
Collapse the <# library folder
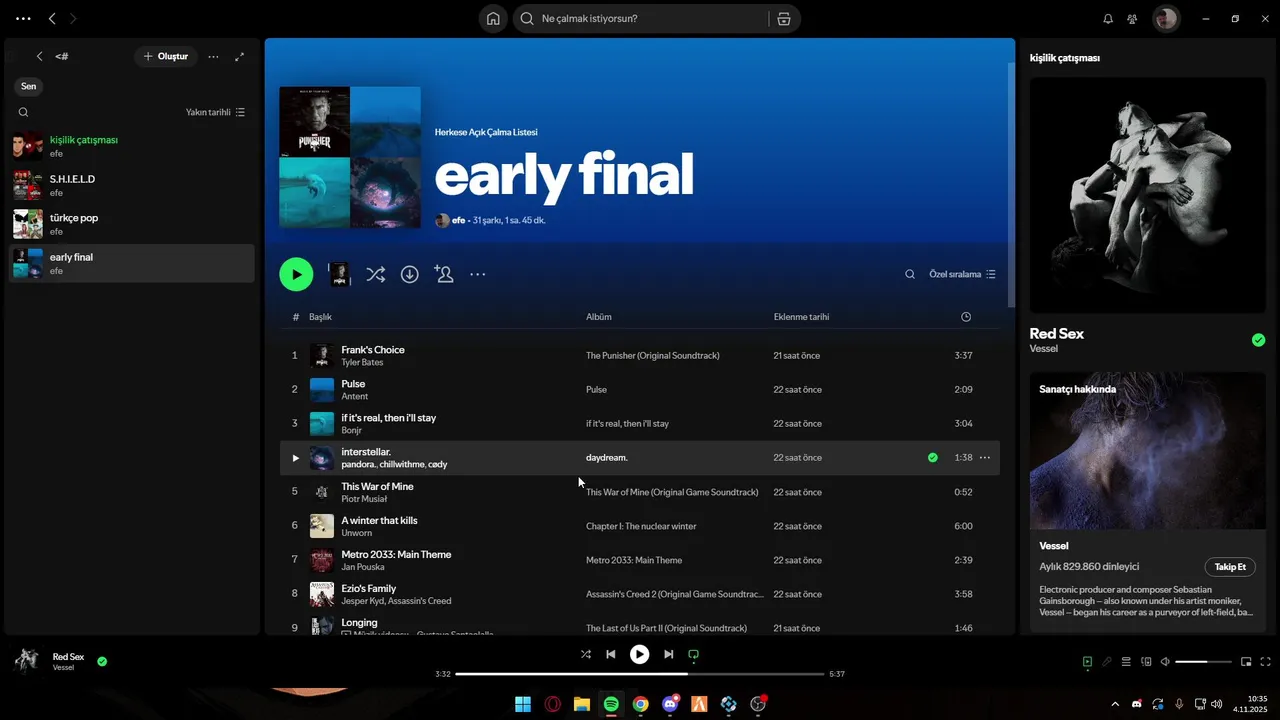pyautogui.click(x=39, y=57)
